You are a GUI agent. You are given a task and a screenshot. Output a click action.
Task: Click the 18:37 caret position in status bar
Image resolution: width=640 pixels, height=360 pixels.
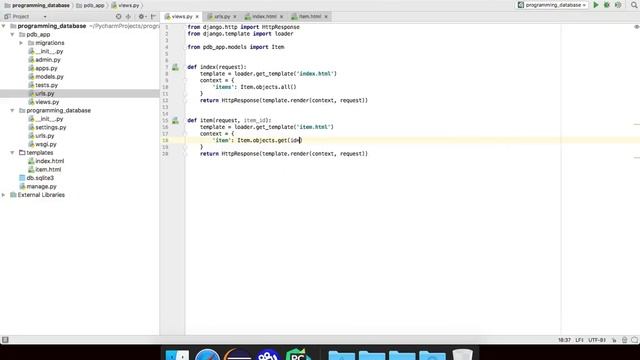pos(564,340)
